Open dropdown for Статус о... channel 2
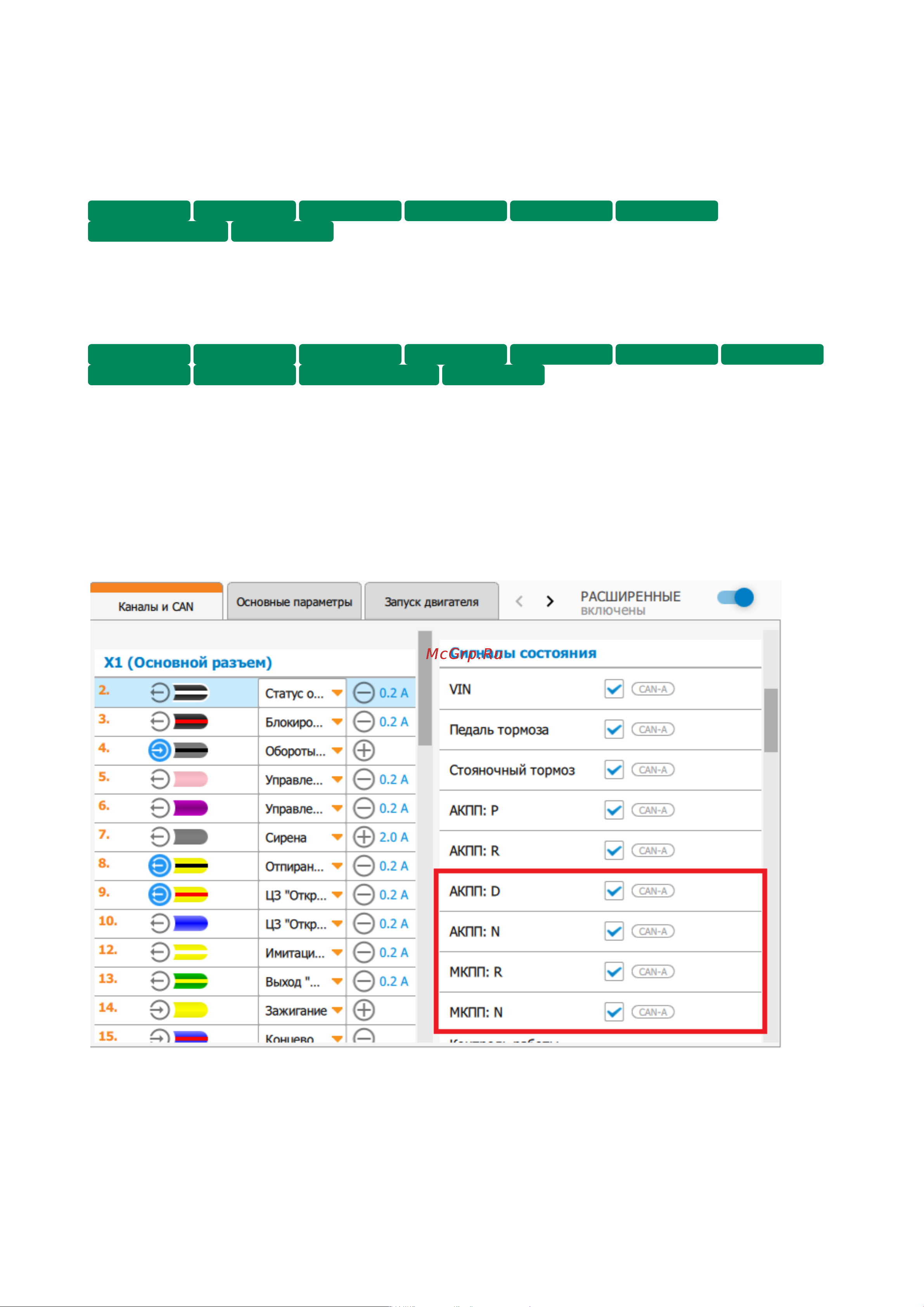 coord(337,693)
